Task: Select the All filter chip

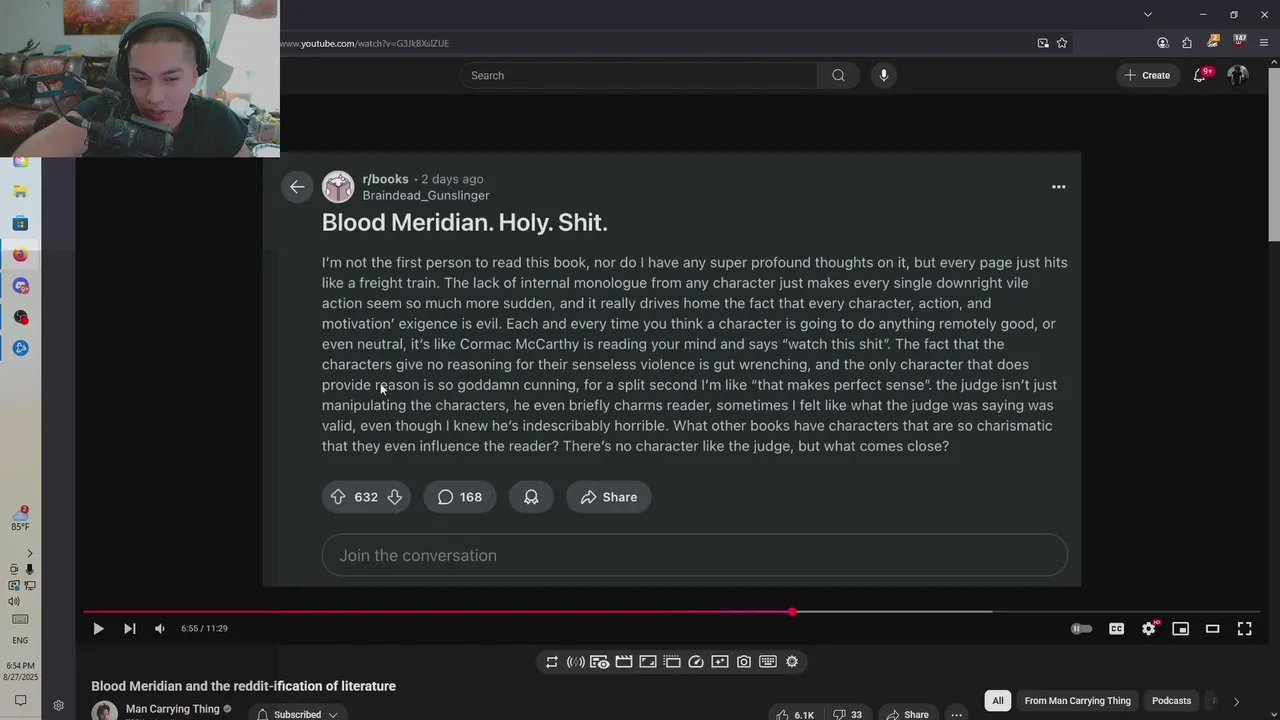Action: tap(997, 701)
